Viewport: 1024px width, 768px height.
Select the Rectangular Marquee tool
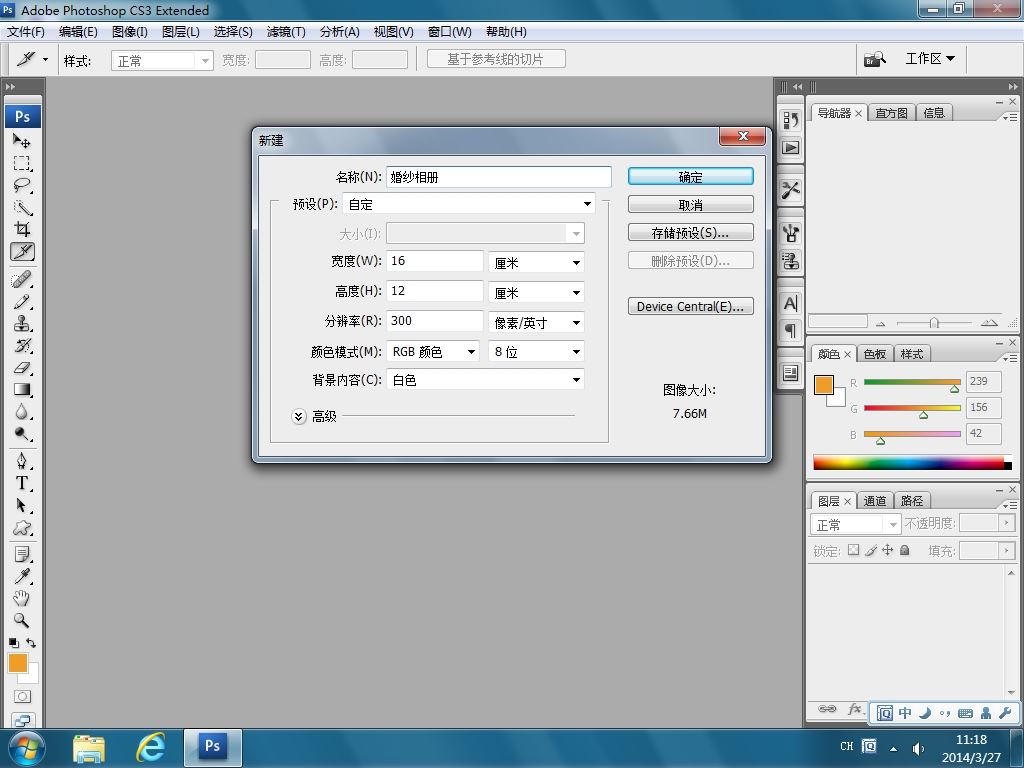pos(22,163)
